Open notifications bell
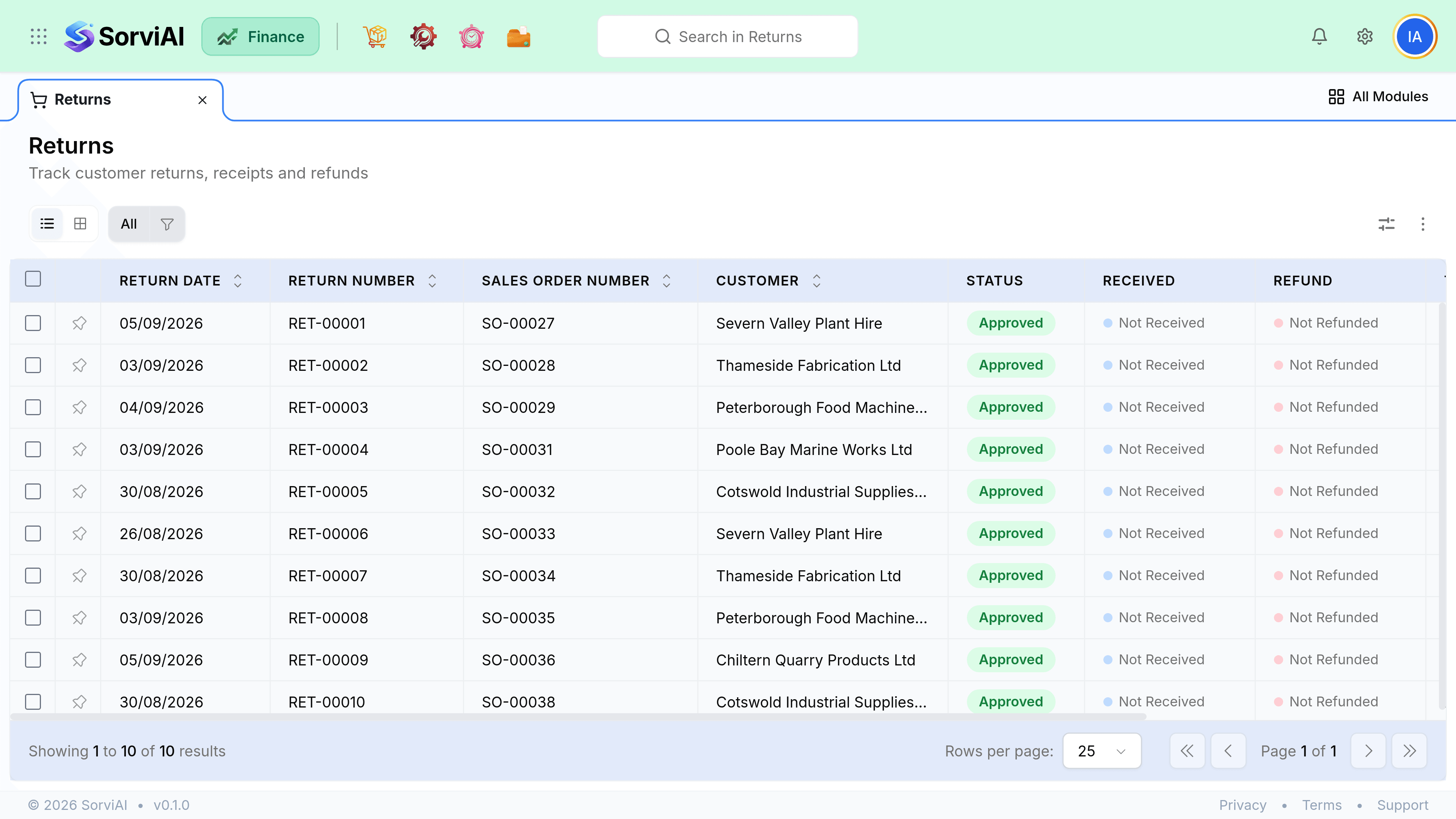Image resolution: width=1456 pixels, height=819 pixels. click(x=1319, y=37)
